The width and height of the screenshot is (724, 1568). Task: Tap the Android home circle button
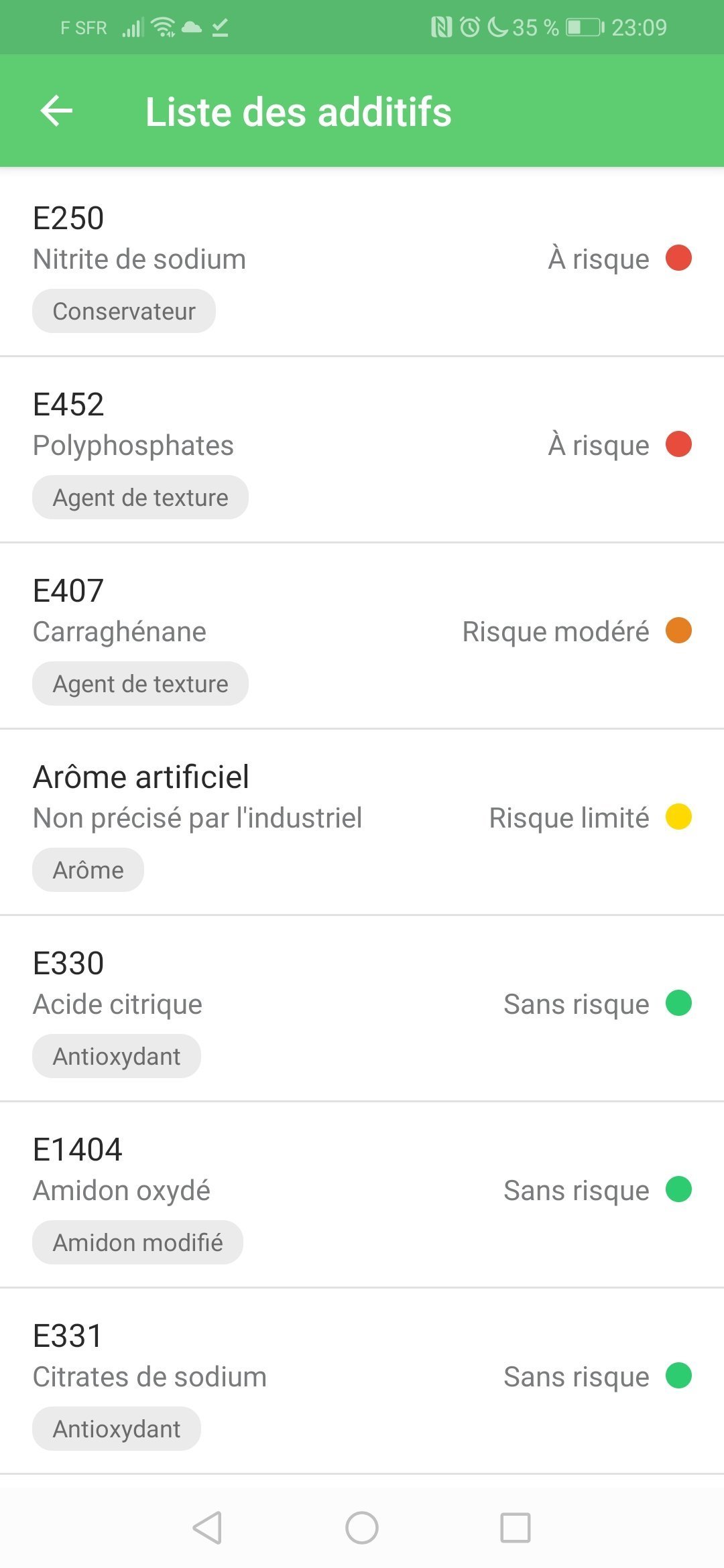[x=362, y=1528]
